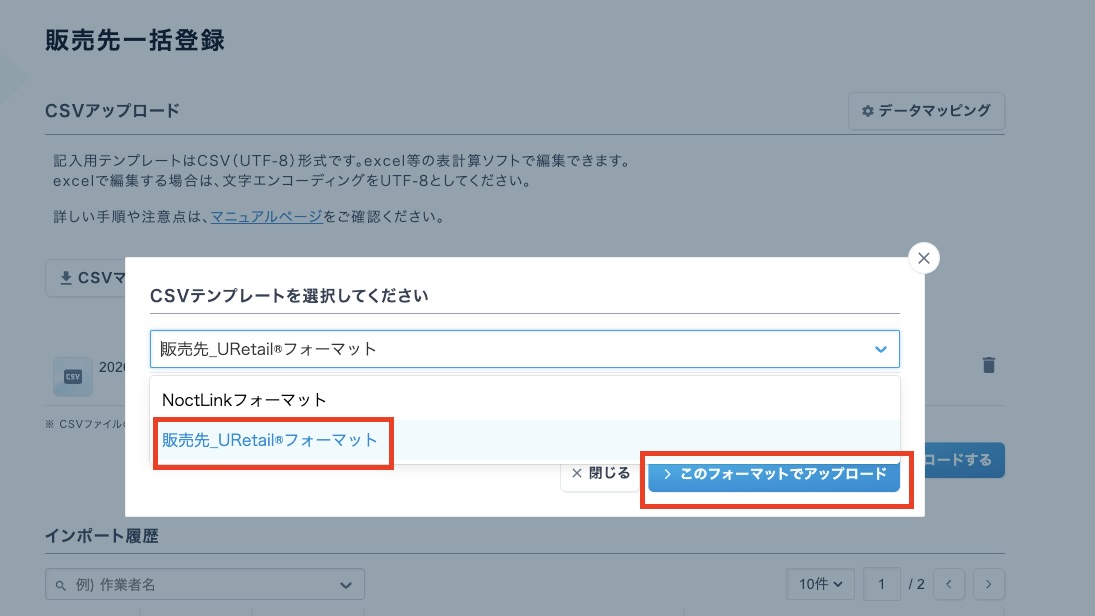The height and width of the screenshot is (616, 1095).
Task: Click the gear icon on データマッピング button
Action: (x=867, y=111)
